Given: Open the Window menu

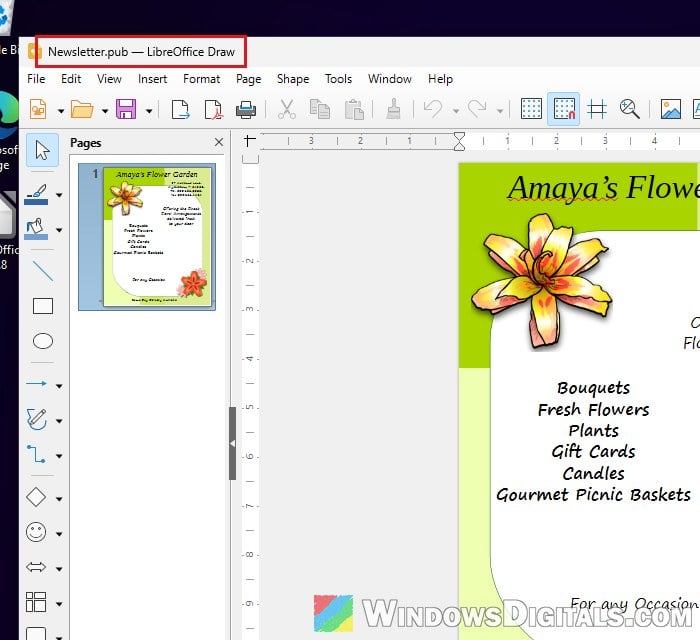Looking at the screenshot, I should pos(390,79).
